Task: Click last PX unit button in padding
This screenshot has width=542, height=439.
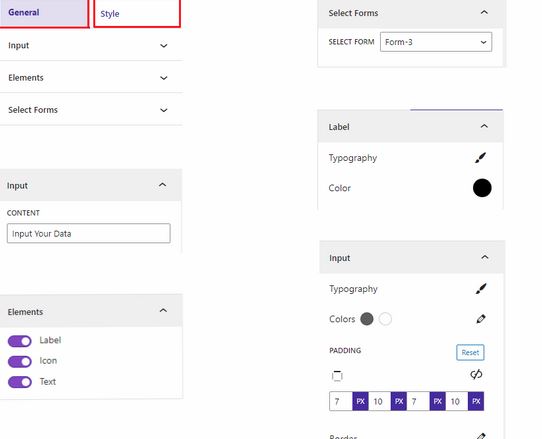Action: coord(476,401)
